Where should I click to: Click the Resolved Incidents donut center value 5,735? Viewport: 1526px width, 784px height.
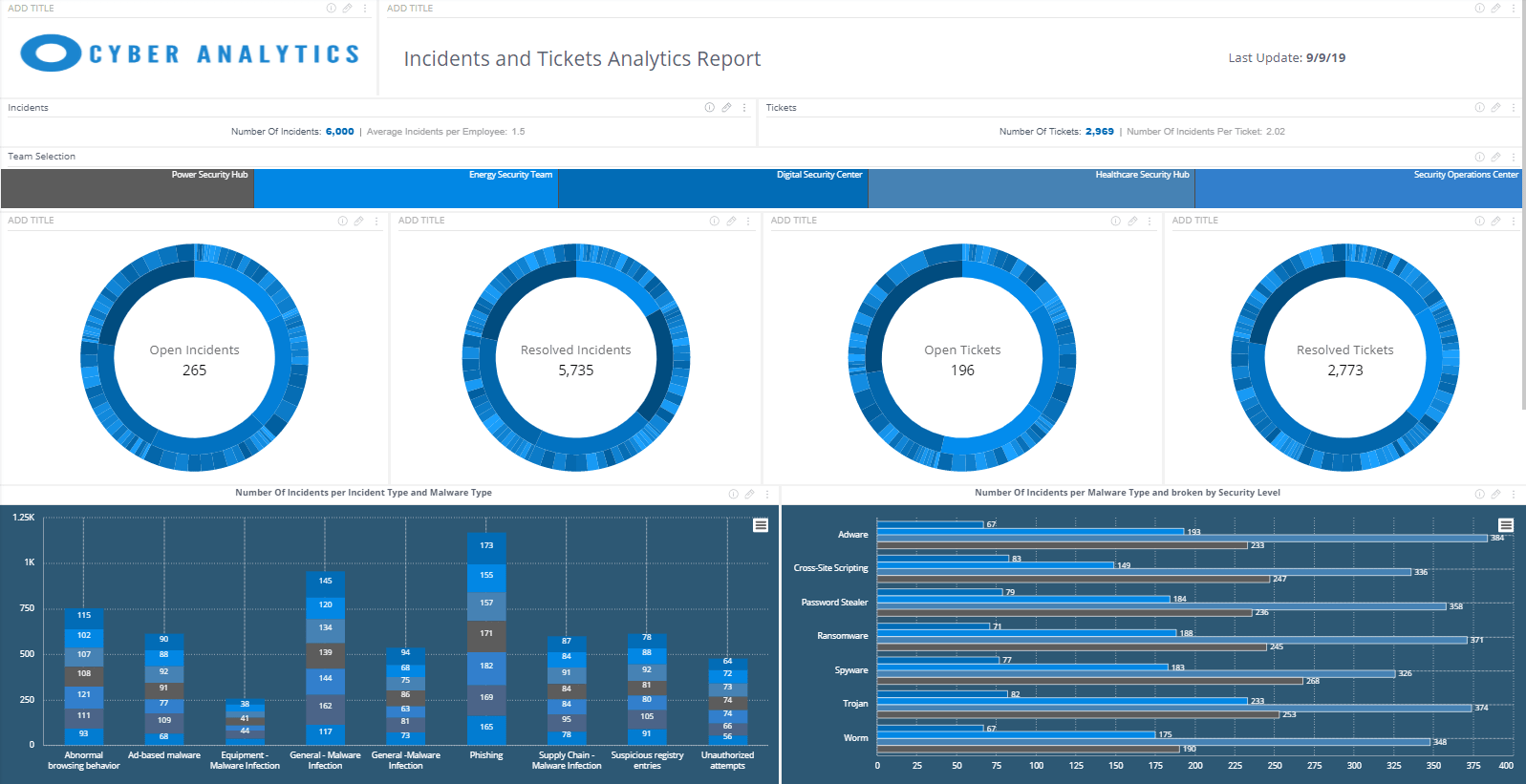click(x=576, y=371)
